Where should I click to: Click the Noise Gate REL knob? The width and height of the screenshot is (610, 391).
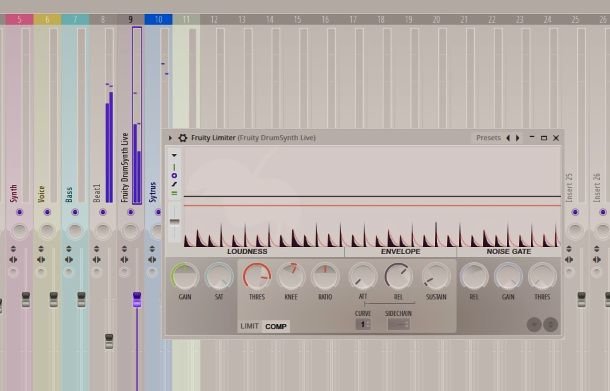coord(474,276)
